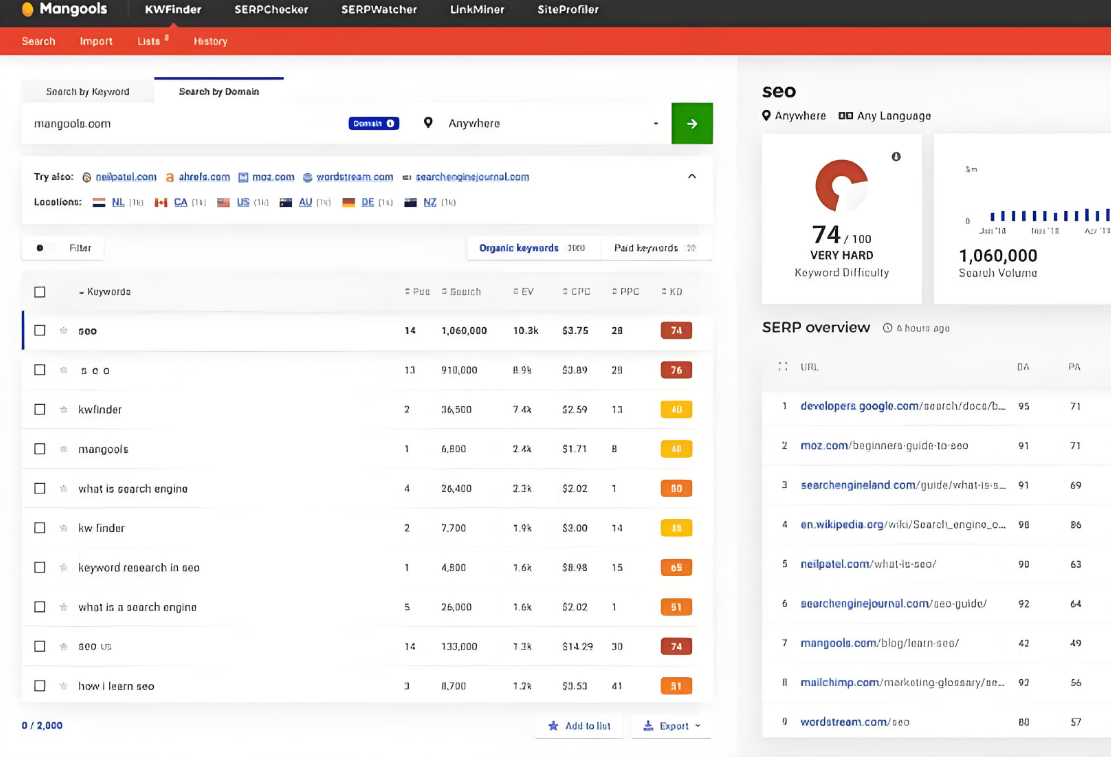
Task: Click the KD 76 badge in second row
Action: tap(676, 370)
